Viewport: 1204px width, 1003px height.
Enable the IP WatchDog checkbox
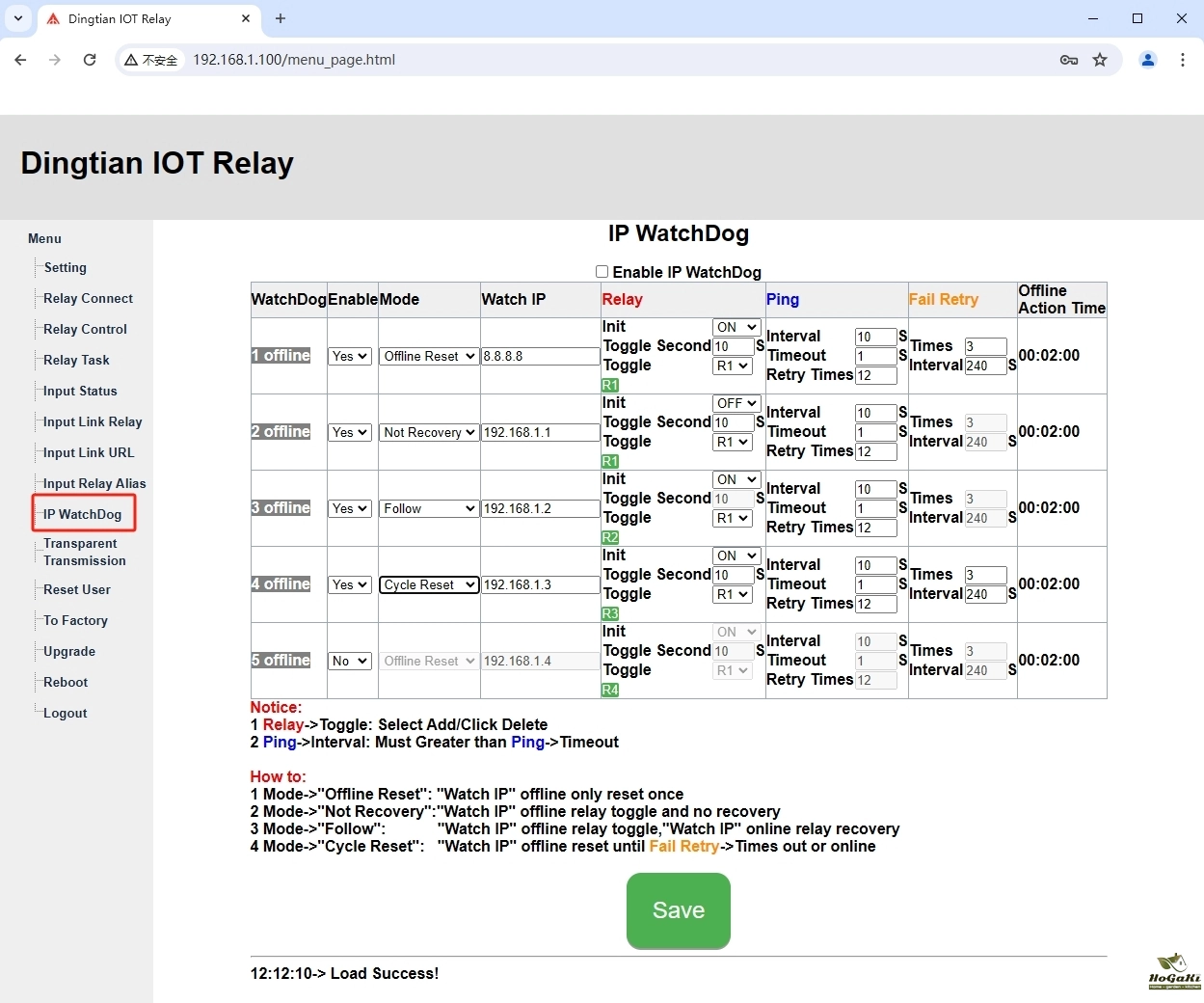[602, 272]
